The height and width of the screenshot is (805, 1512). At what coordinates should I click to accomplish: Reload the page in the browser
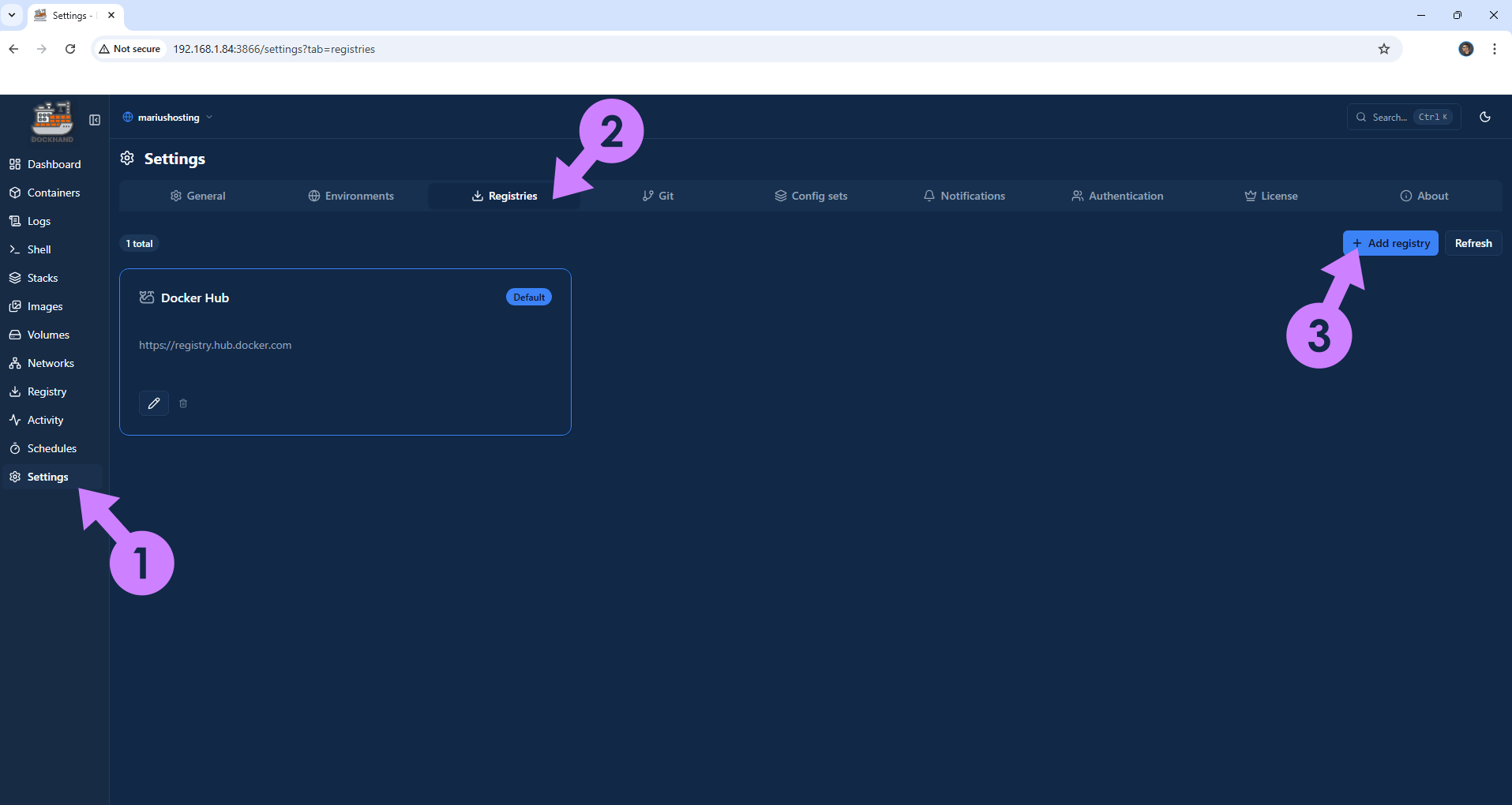pyautogui.click(x=70, y=49)
